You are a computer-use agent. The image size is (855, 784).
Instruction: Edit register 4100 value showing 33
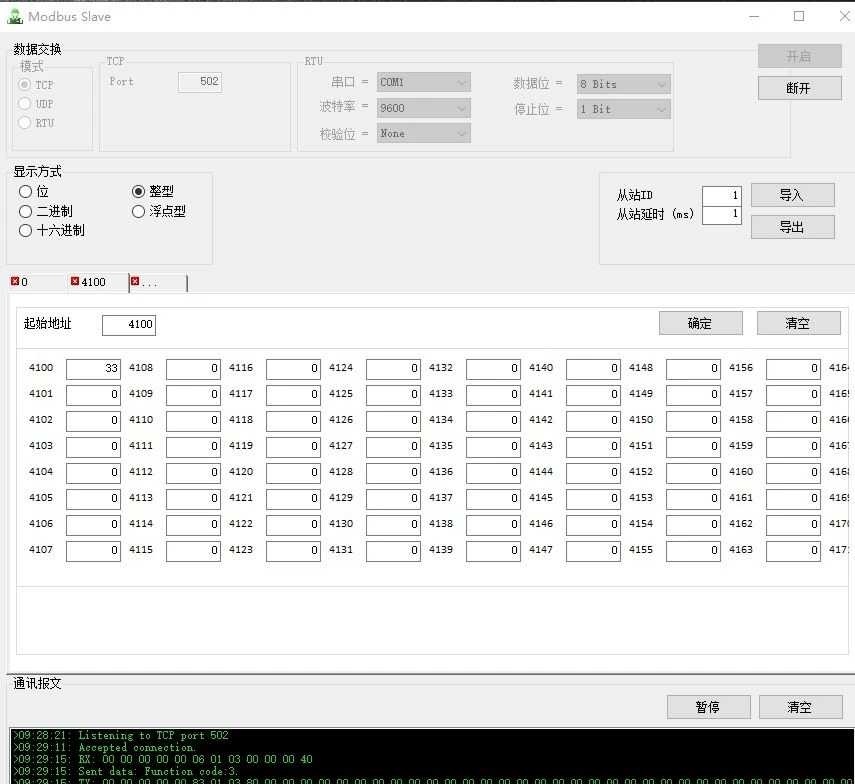pyautogui.click(x=93, y=368)
